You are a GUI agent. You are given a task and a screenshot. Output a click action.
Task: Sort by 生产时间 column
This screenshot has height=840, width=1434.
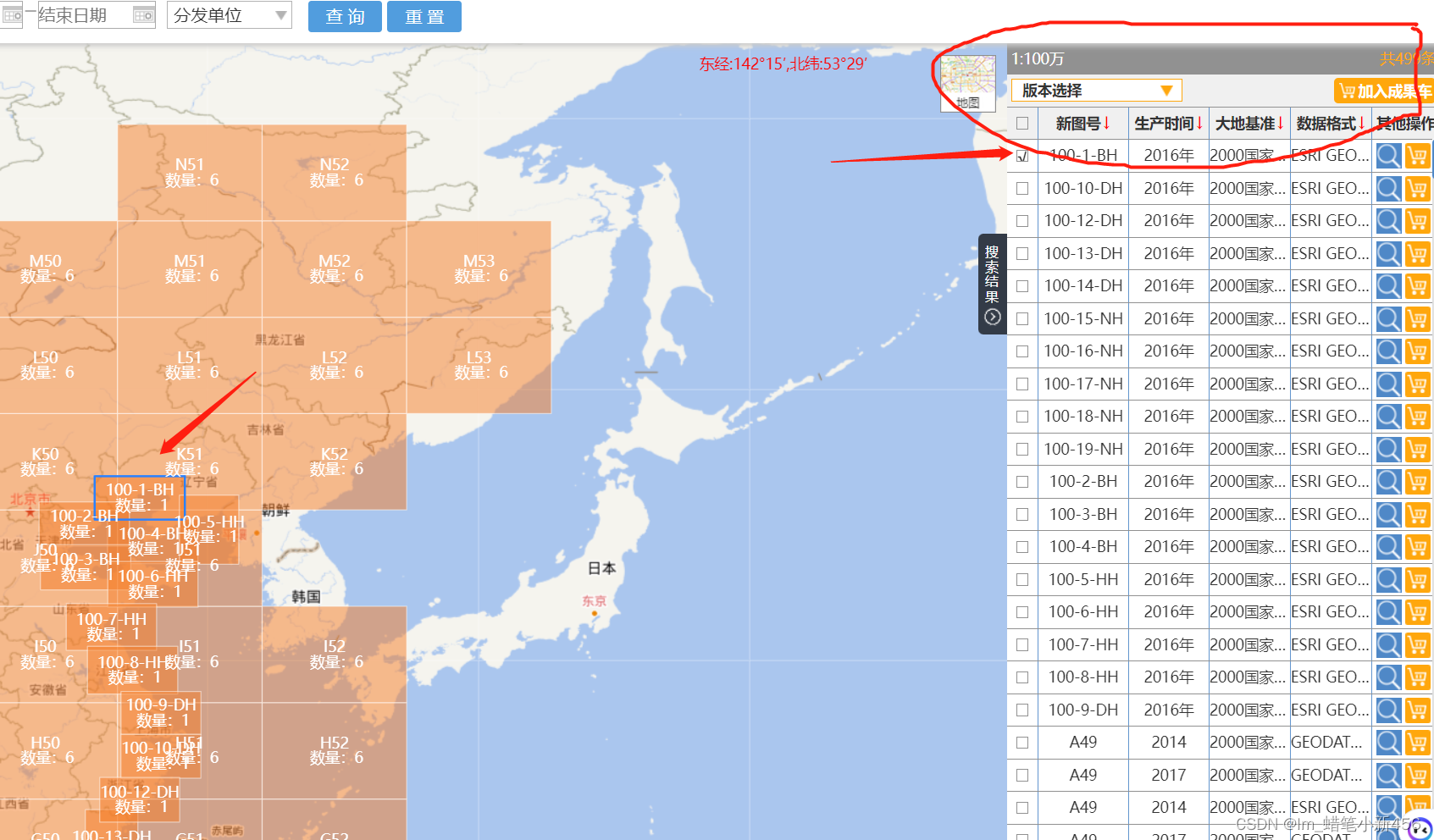pos(1168,124)
